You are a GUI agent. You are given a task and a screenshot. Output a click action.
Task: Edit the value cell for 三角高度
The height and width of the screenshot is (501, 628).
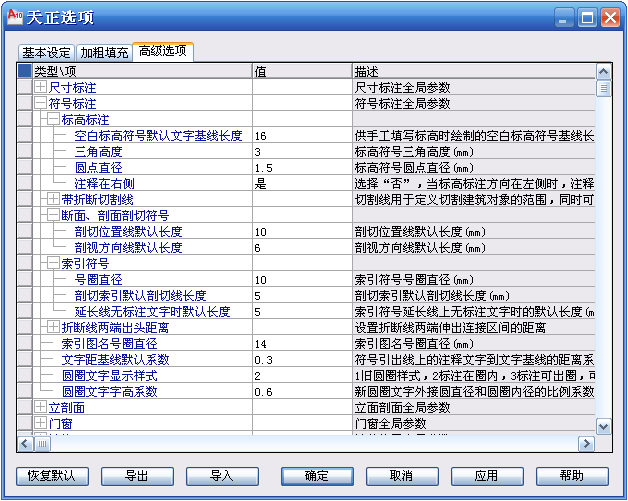pos(300,151)
